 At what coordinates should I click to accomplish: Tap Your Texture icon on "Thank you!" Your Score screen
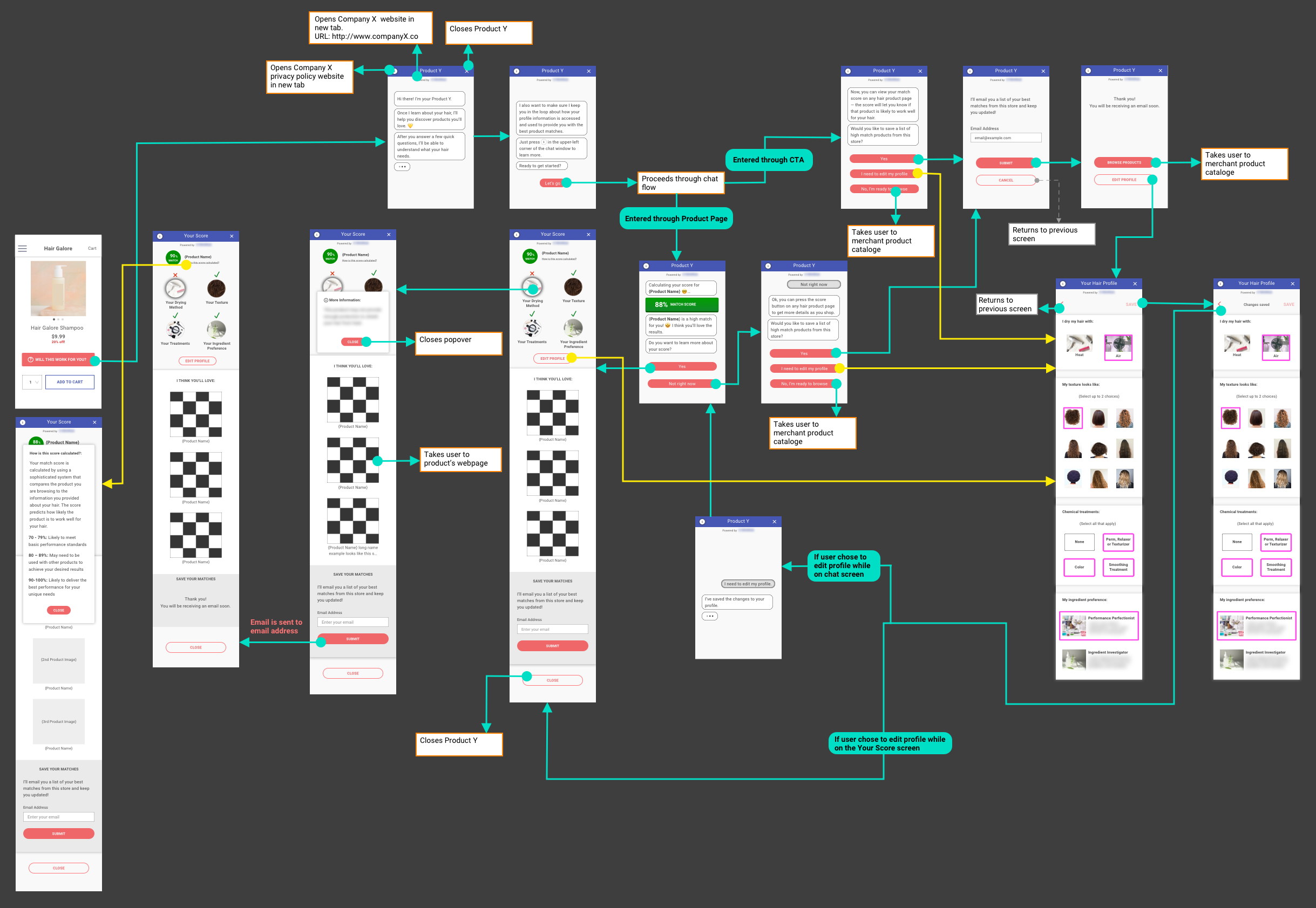coord(216,289)
